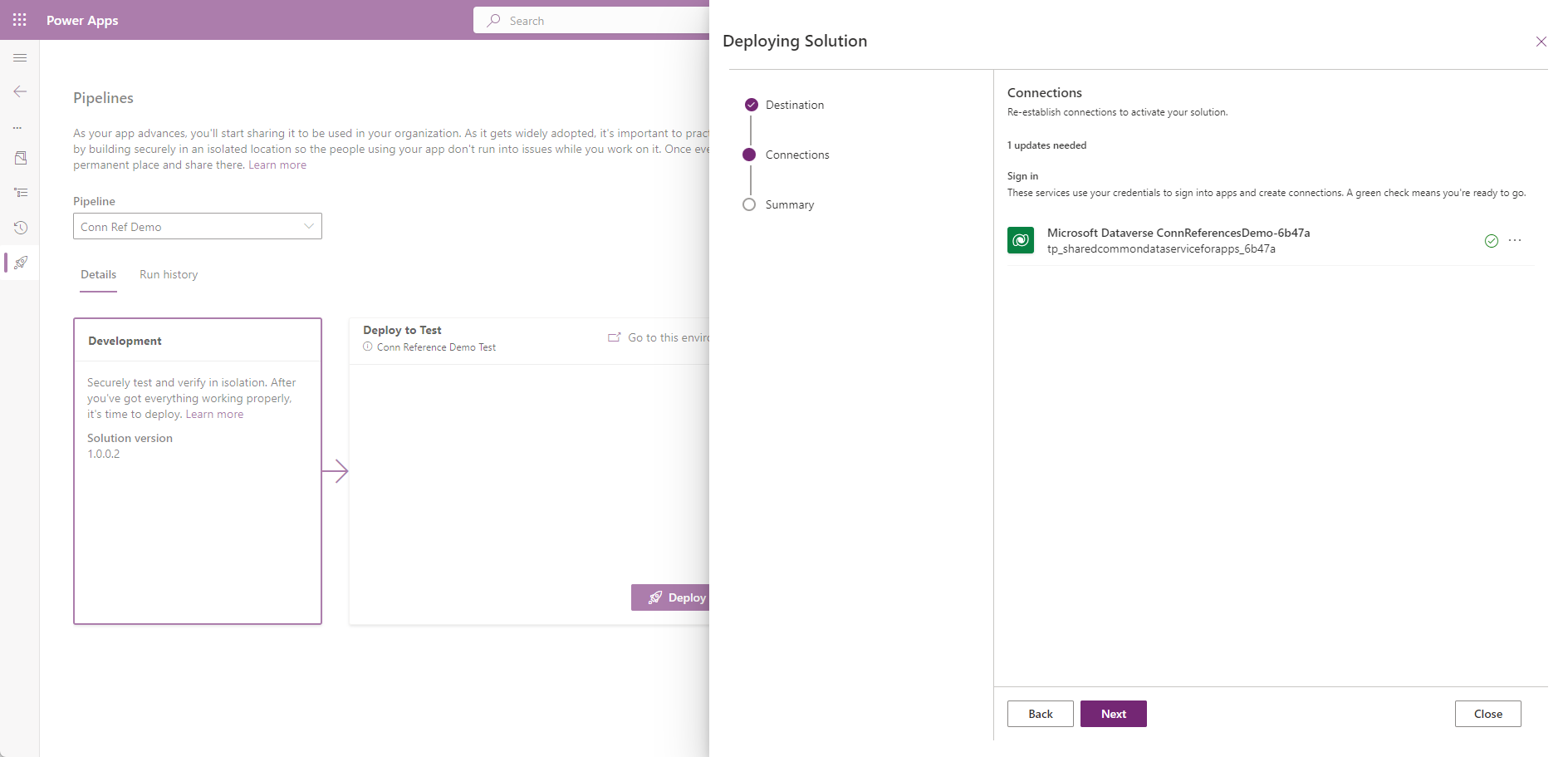The width and height of the screenshot is (1568, 757).
Task: Open the solution Overview sidebar icon
Action: [x=20, y=158]
